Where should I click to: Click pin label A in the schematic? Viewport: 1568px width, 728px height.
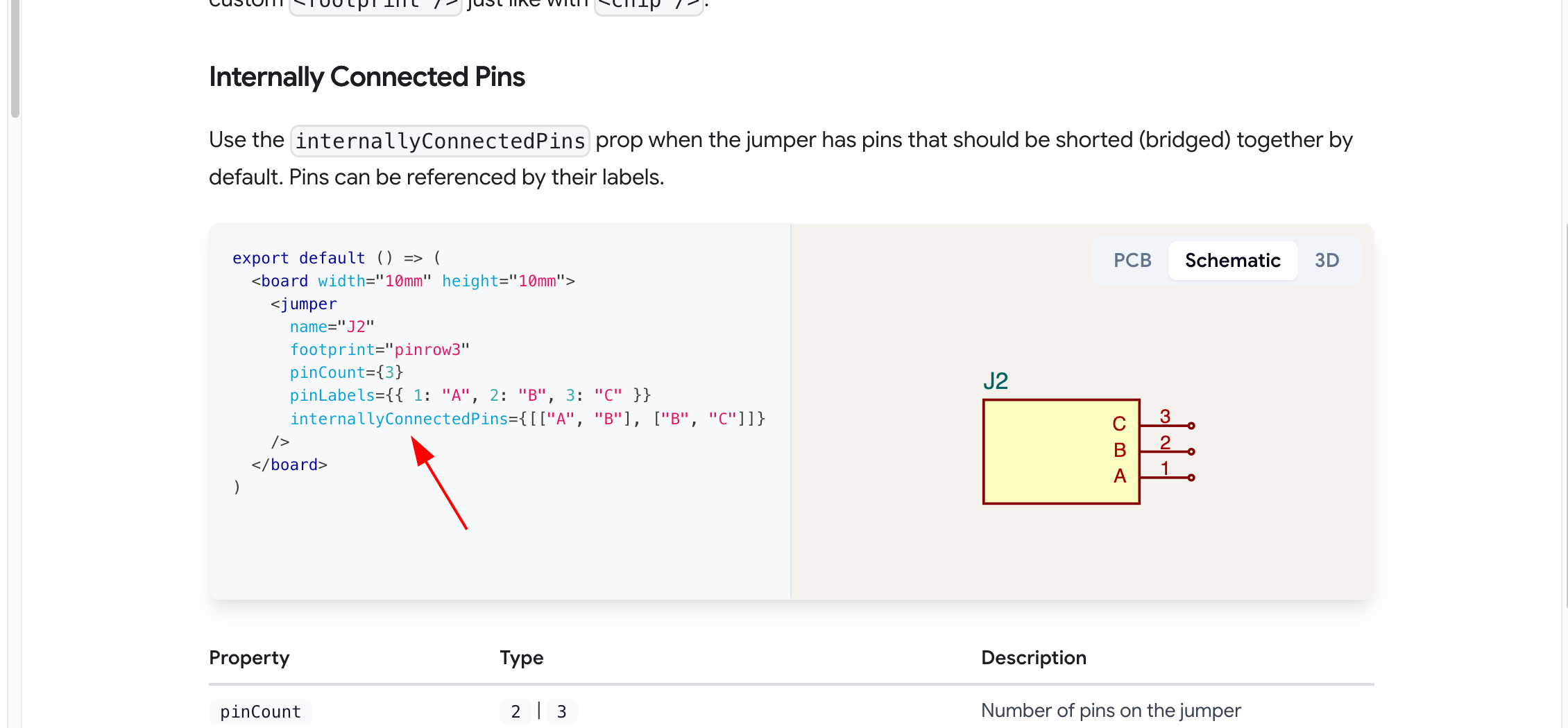(x=1119, y=476)
